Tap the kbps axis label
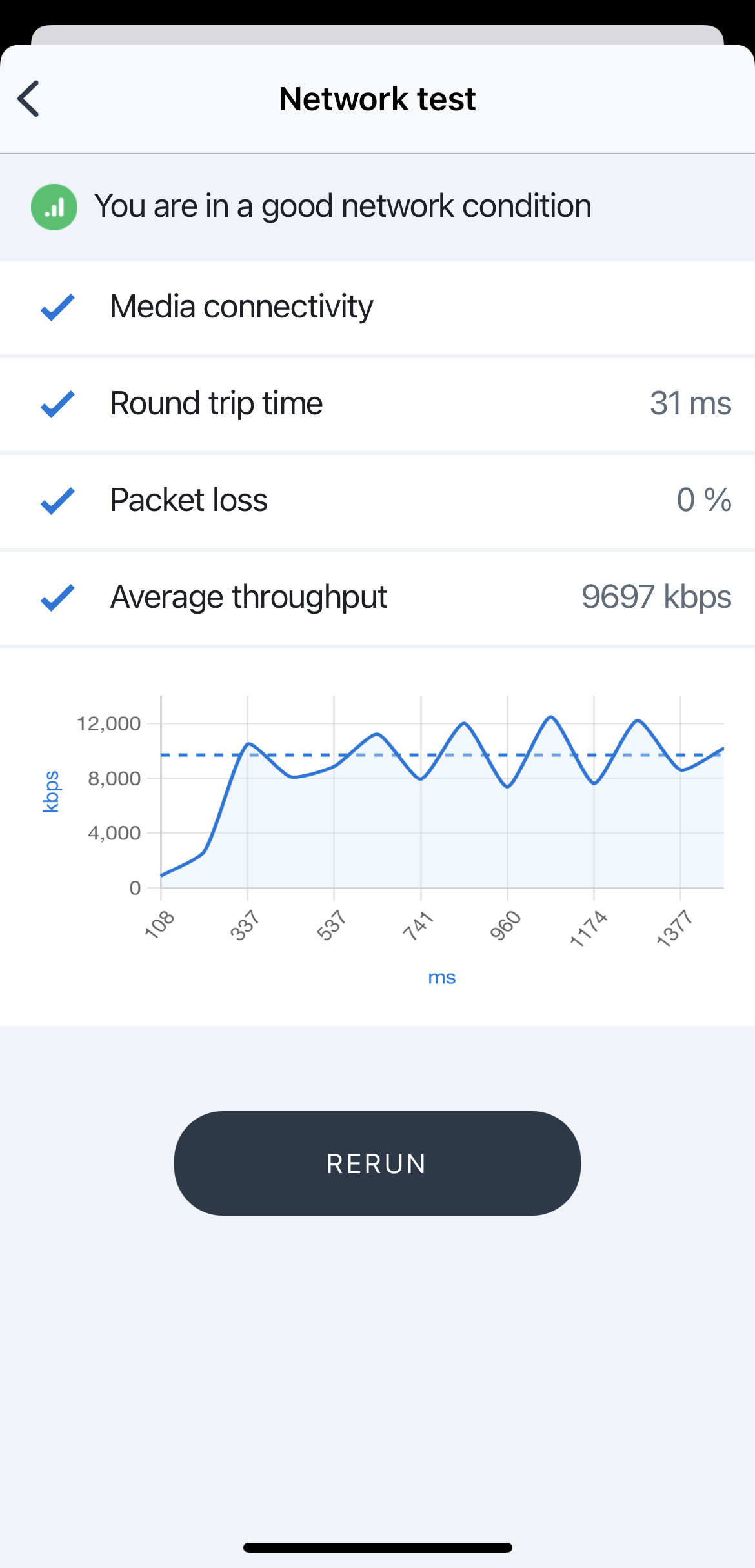The image size is (755, 1568). pos(50,792)
